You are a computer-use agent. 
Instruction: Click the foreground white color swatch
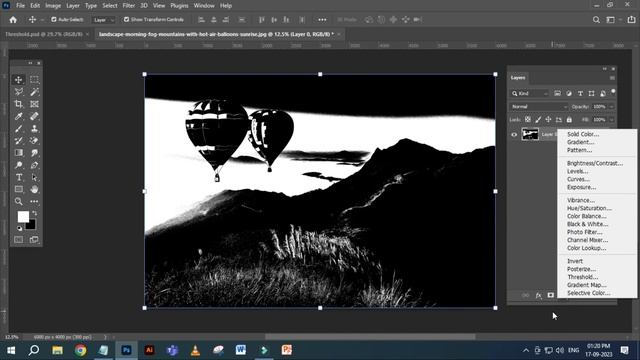[x=22, y=216]
